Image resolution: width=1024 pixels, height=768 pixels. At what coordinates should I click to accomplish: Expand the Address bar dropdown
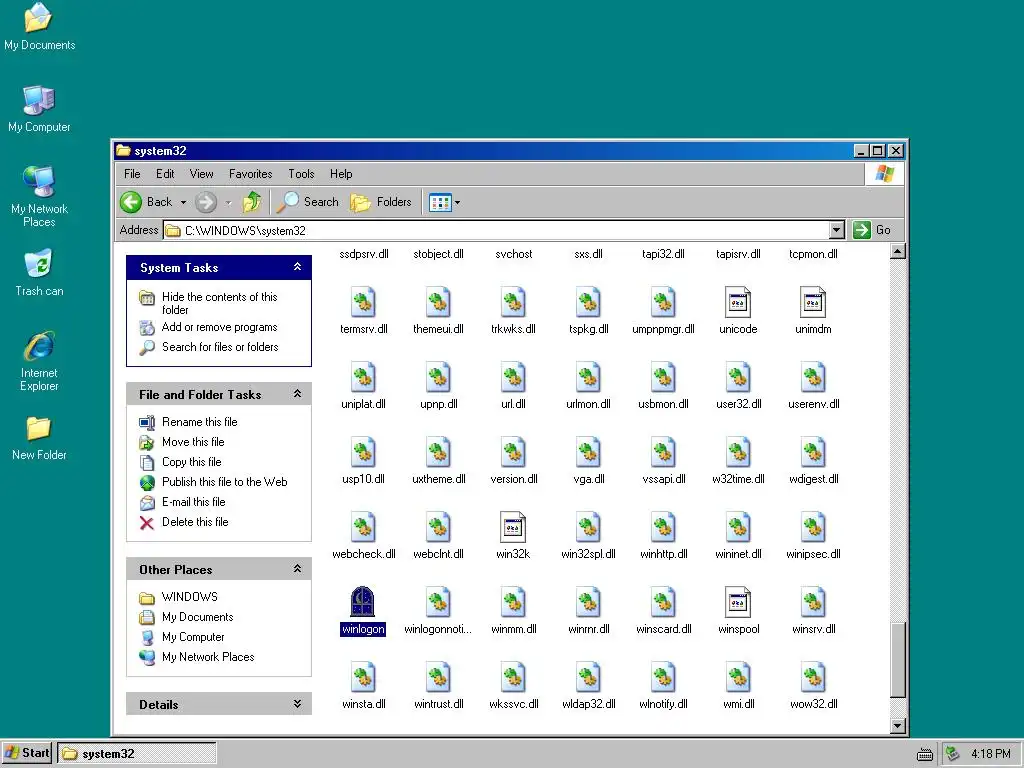[837, 230]
